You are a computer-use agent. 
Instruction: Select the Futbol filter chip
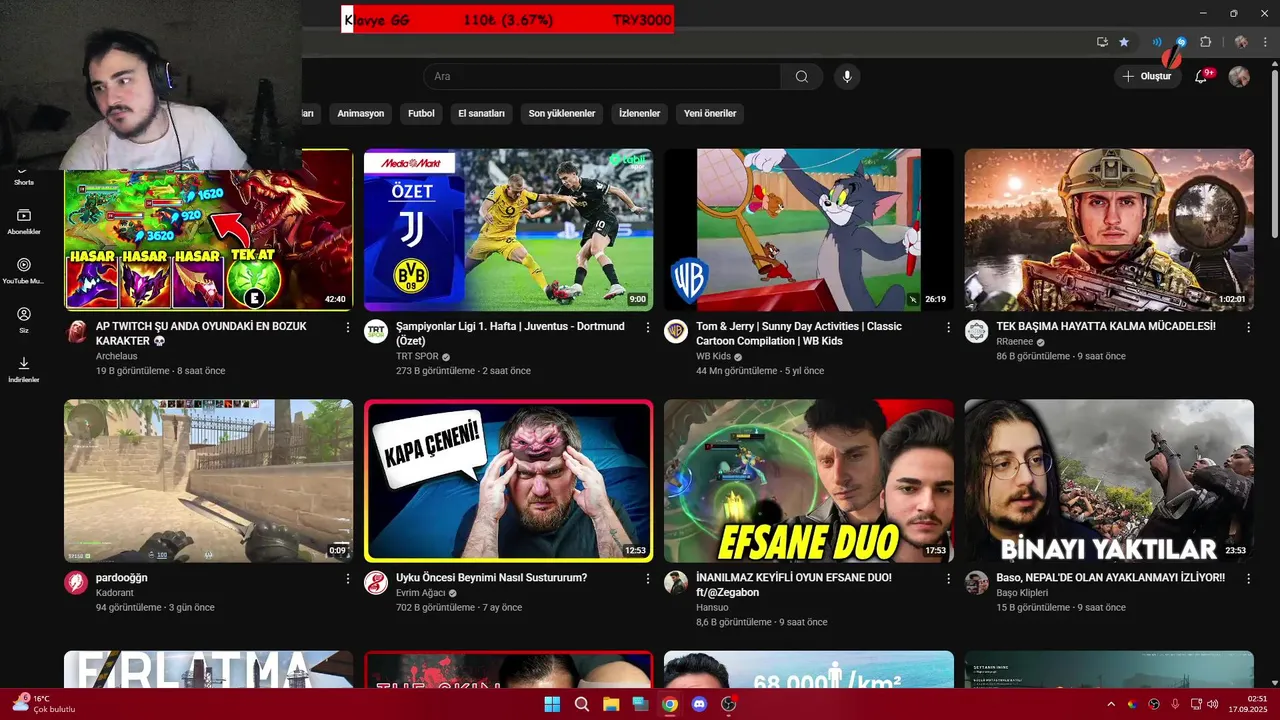[x=421, y=114]
